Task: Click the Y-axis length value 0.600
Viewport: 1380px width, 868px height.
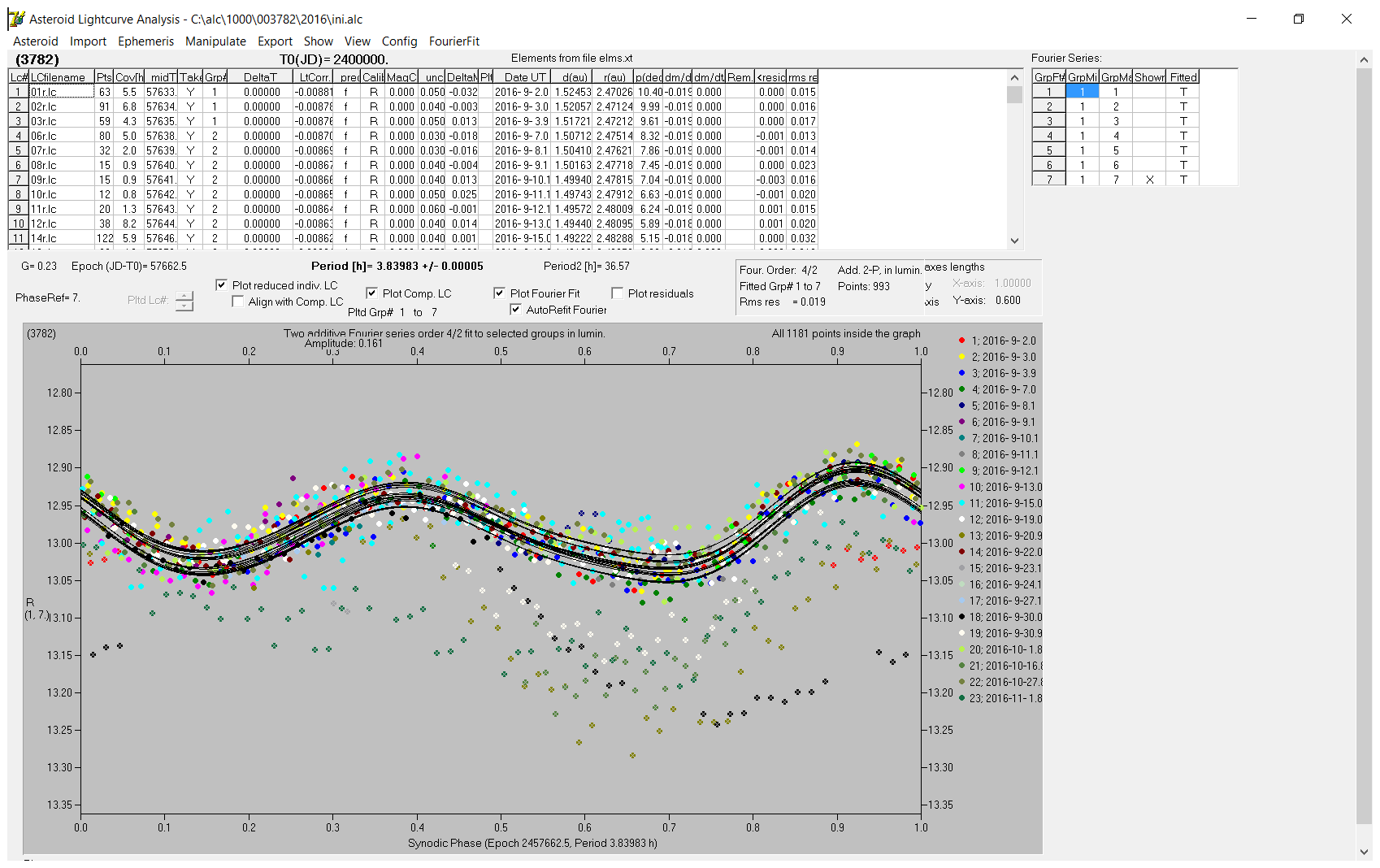Action: (x=1008, y=300)
